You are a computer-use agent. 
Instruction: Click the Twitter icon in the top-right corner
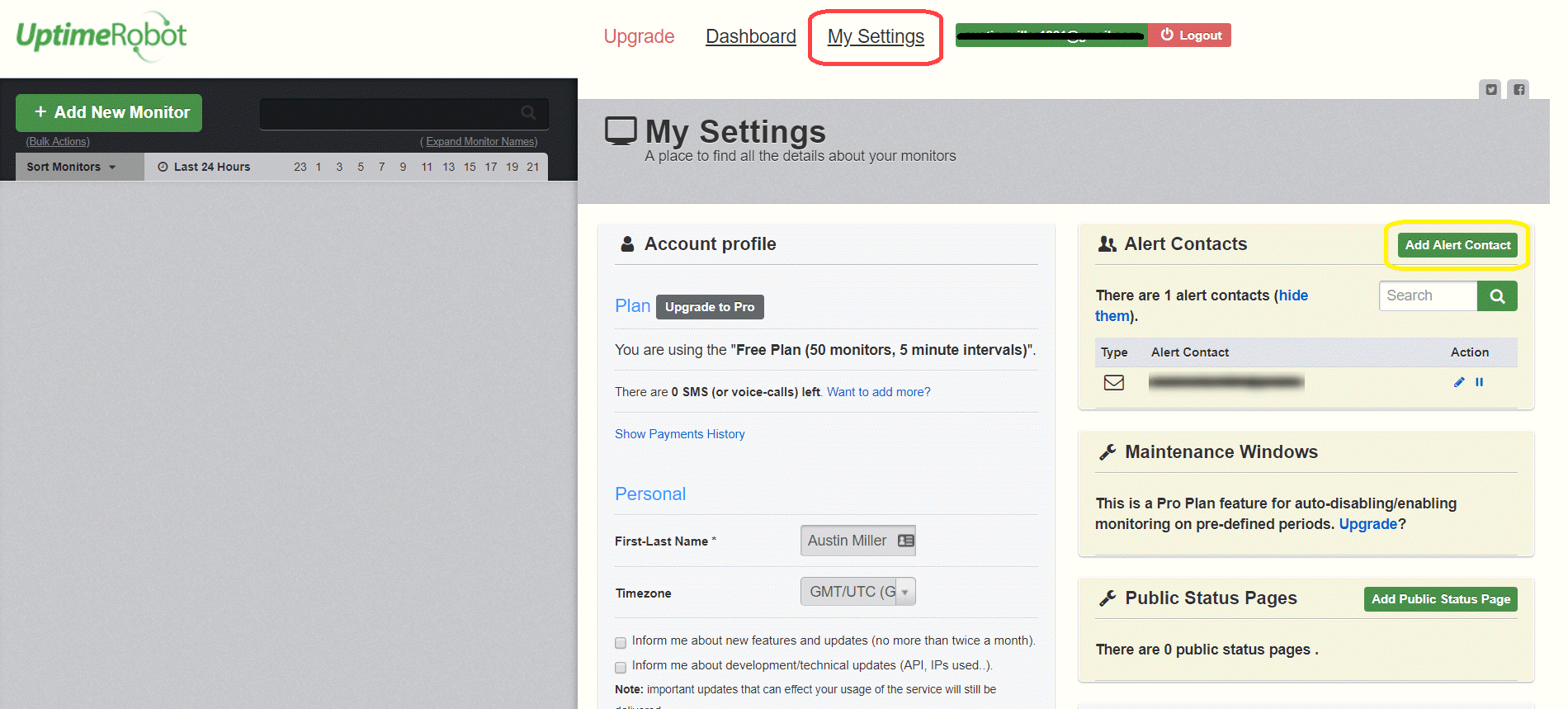point(1490,89)
